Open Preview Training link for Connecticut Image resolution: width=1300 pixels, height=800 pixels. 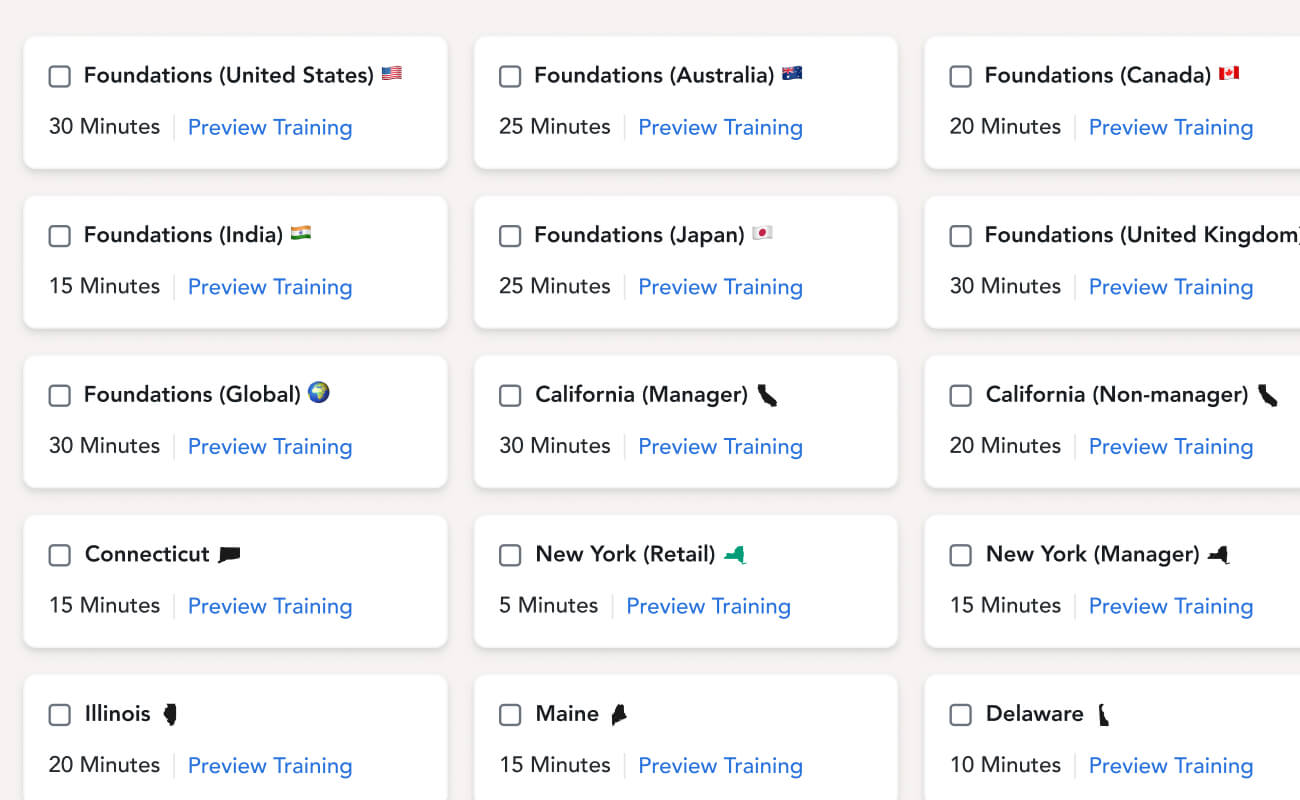(270, 606)
